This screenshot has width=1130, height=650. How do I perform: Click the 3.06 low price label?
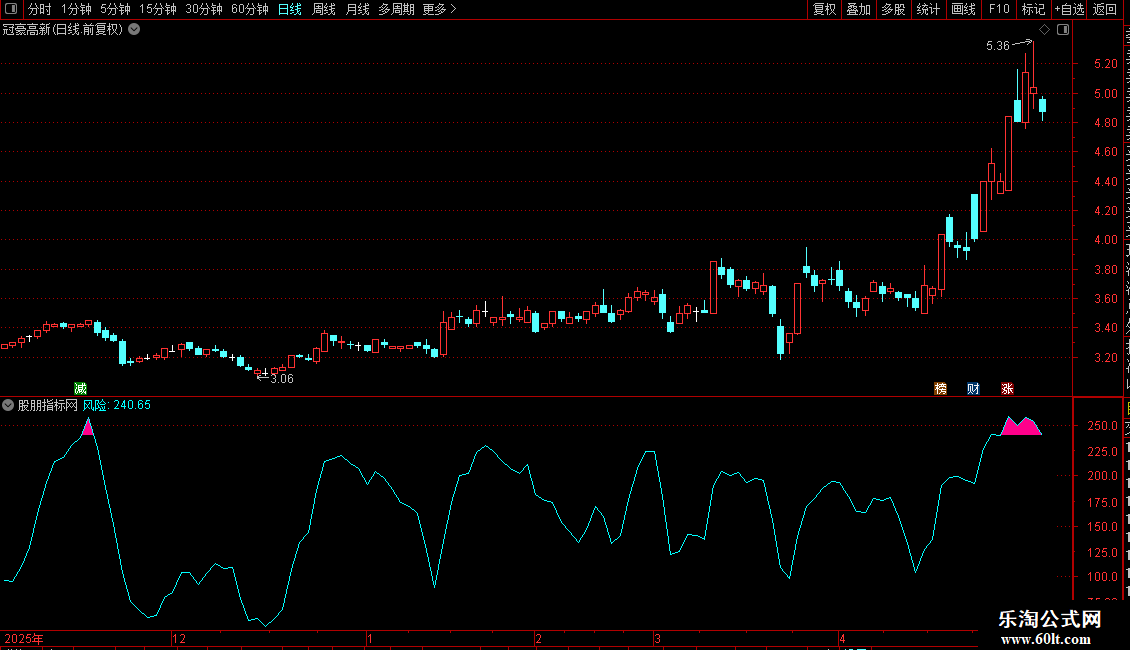pos(282,379)
